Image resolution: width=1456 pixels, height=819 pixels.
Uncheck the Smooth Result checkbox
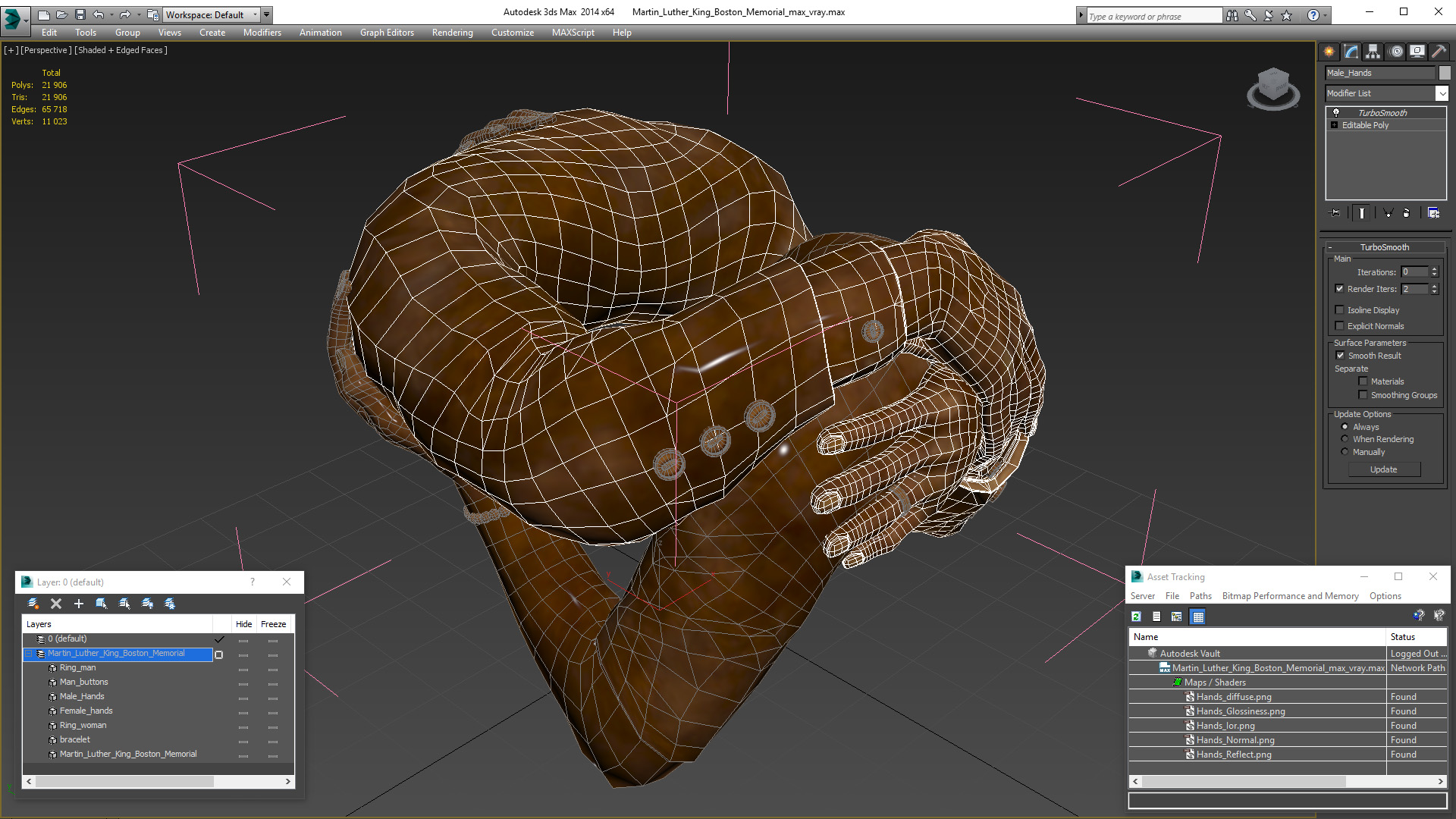[x=1340, y=356]
